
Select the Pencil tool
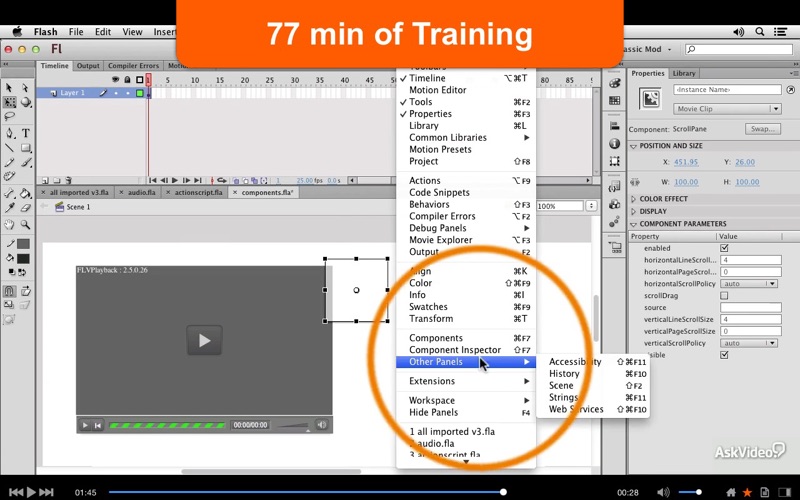tap(9, 163)
